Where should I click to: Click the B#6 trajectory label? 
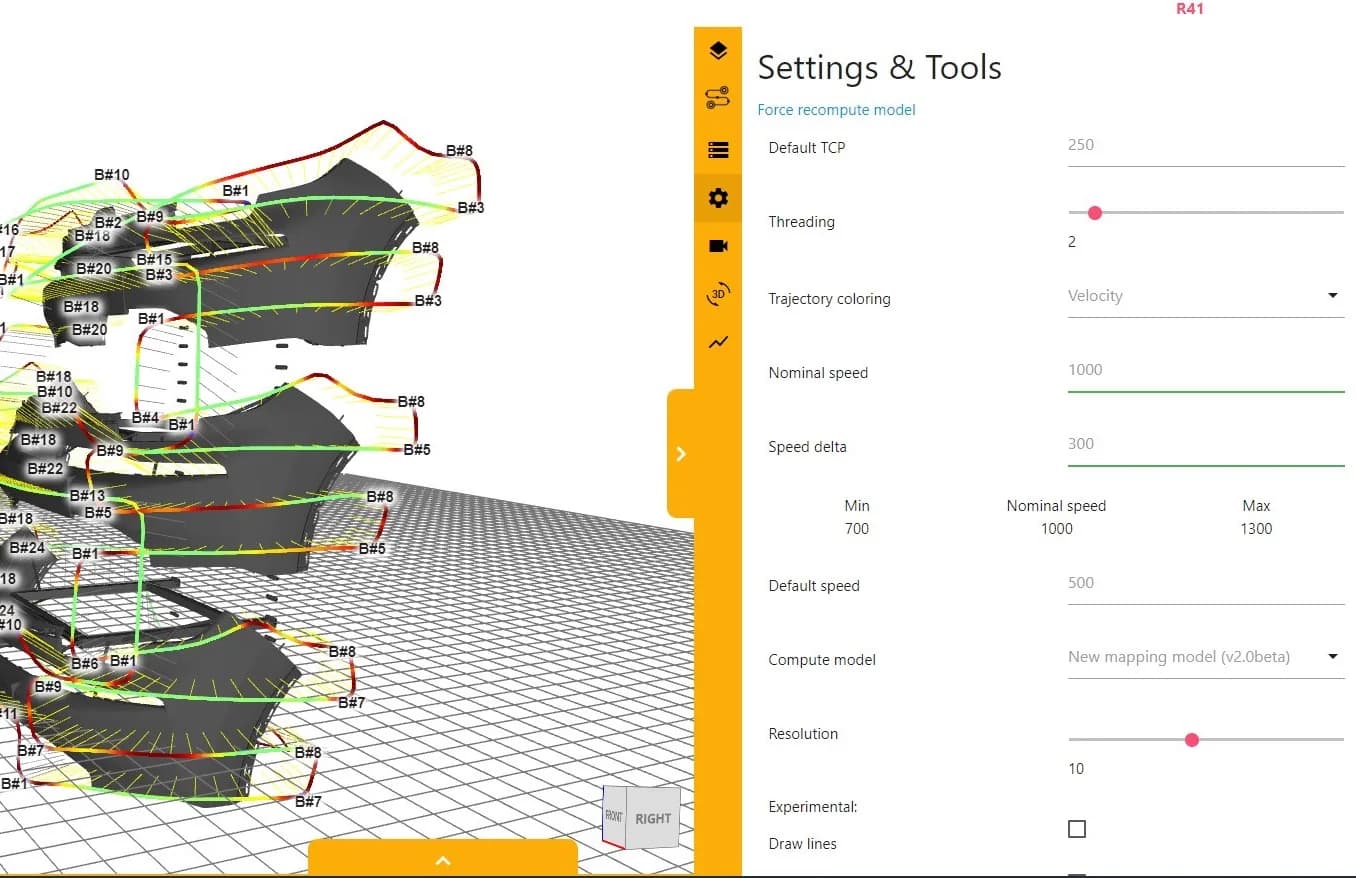pyautogui.click(x=85, y=664)
